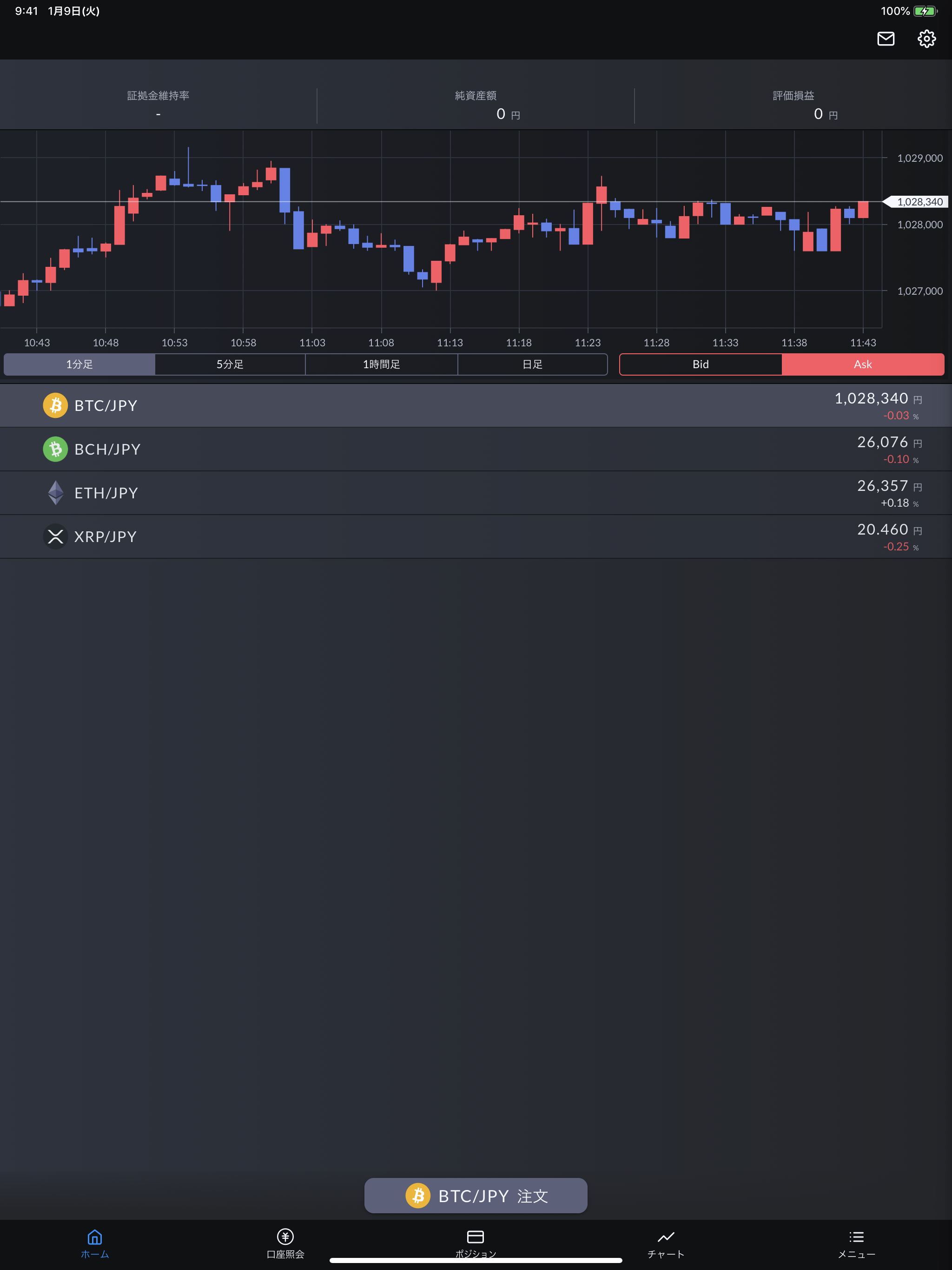Tap the Bitcoin Cash icon in the BCH/JPY row
Viewport: 952px width, 1270px height.
click(x=56, y=449)
